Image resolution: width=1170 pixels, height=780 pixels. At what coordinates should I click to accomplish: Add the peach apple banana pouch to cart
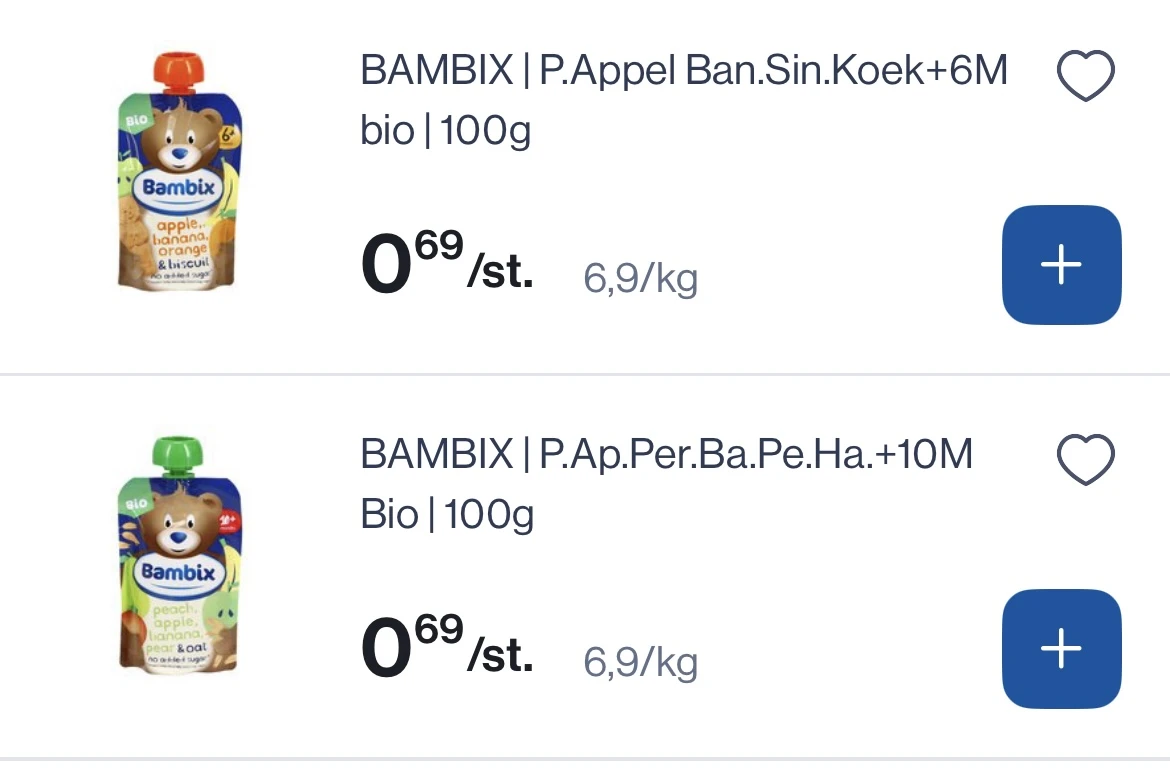coord(1061,648)
